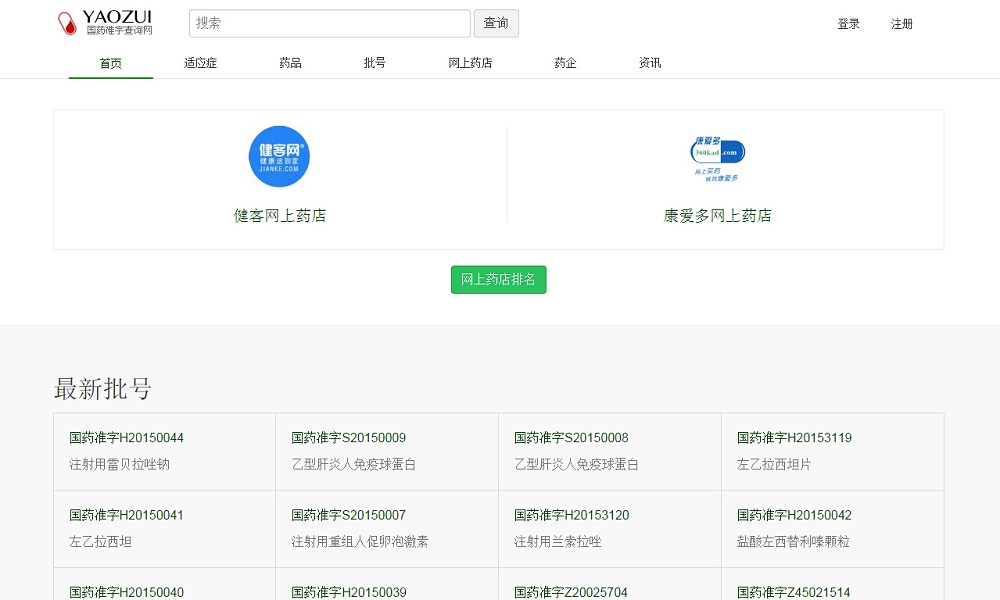The width and height of the screenshot is (1000, 600).
Task: Open batch 国药准字Z45021514
Action: tap(793, 592)
